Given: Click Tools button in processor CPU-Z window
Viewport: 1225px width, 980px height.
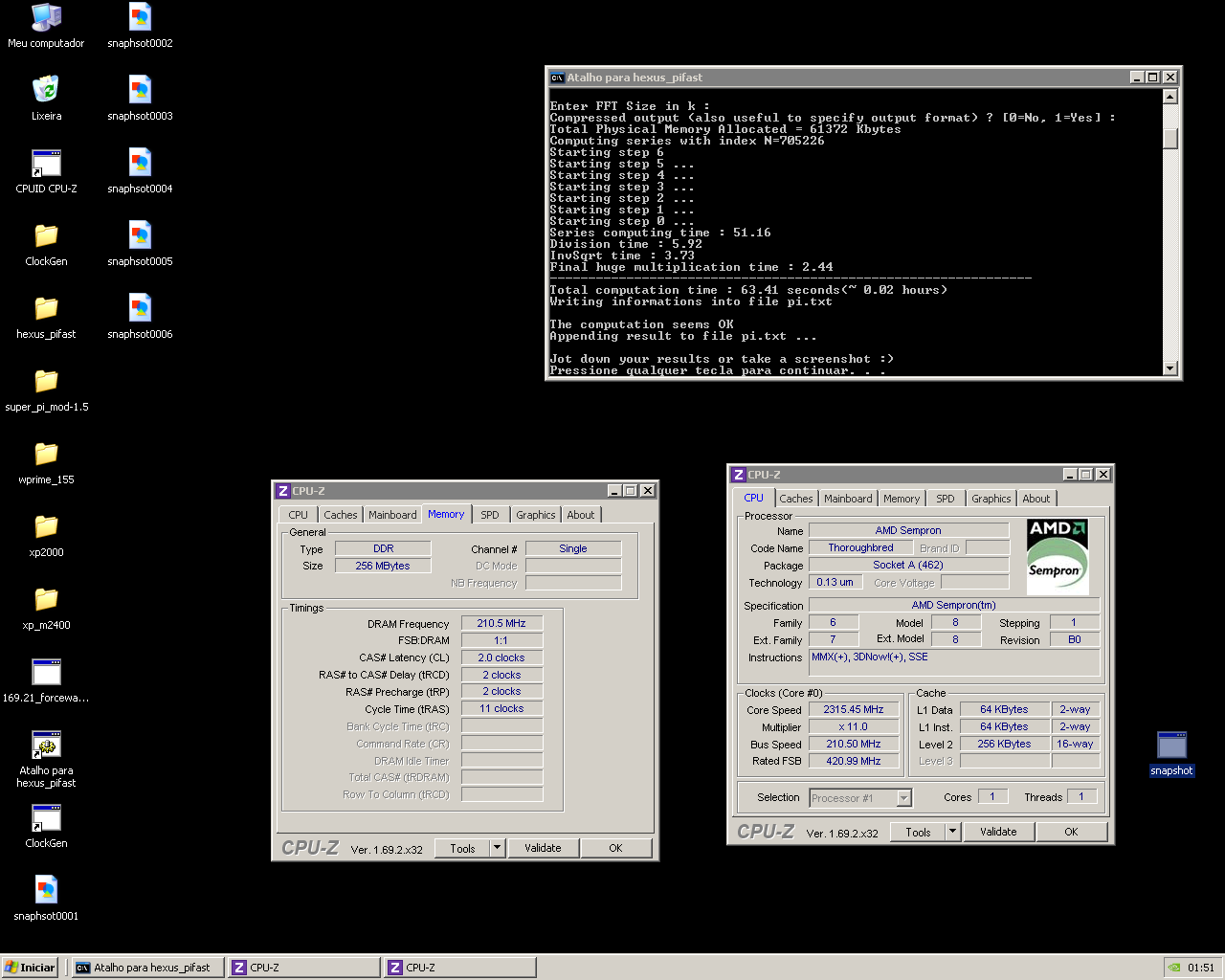Looking at the screenshot, I should pyautogui.click(x=918, y=832).
